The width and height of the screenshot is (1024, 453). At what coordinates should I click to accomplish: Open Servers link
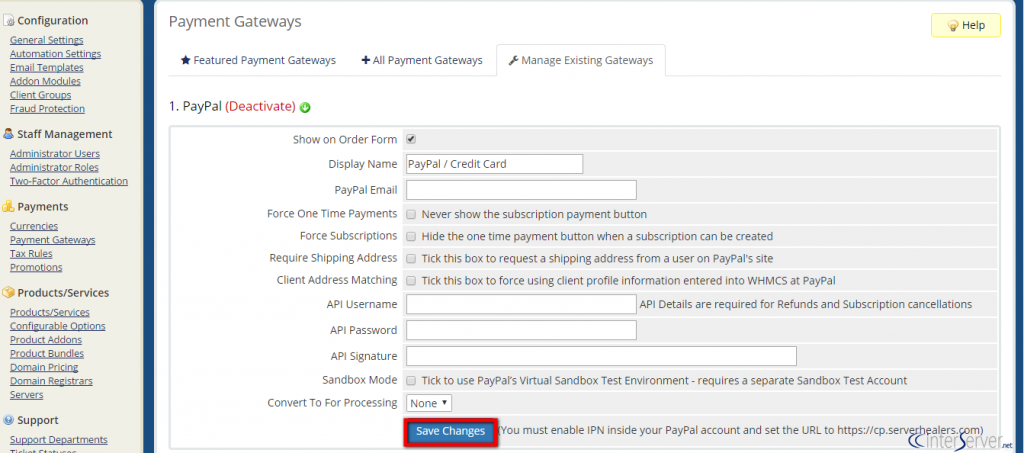point(27,394)
